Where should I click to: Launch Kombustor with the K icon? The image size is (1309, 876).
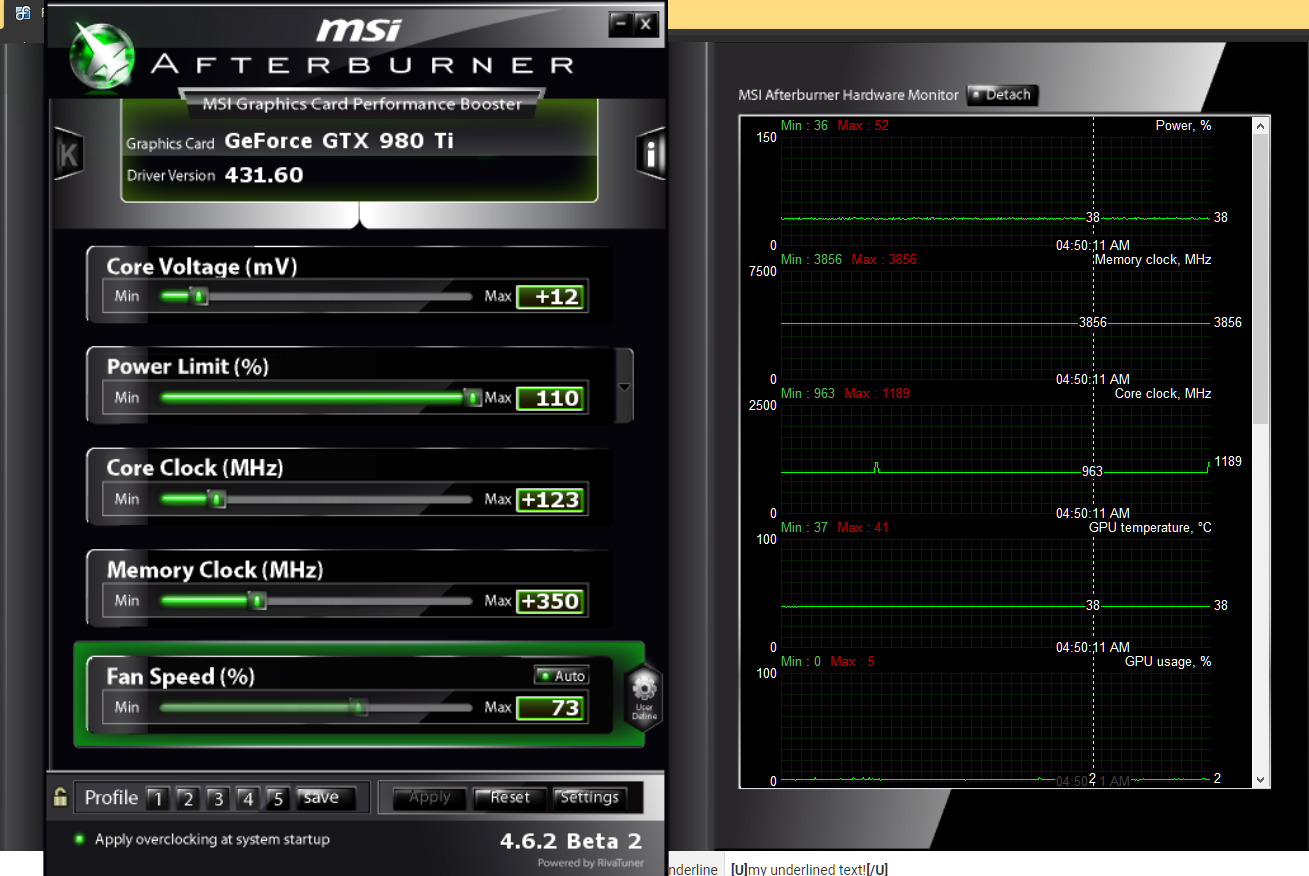[68, 155]
